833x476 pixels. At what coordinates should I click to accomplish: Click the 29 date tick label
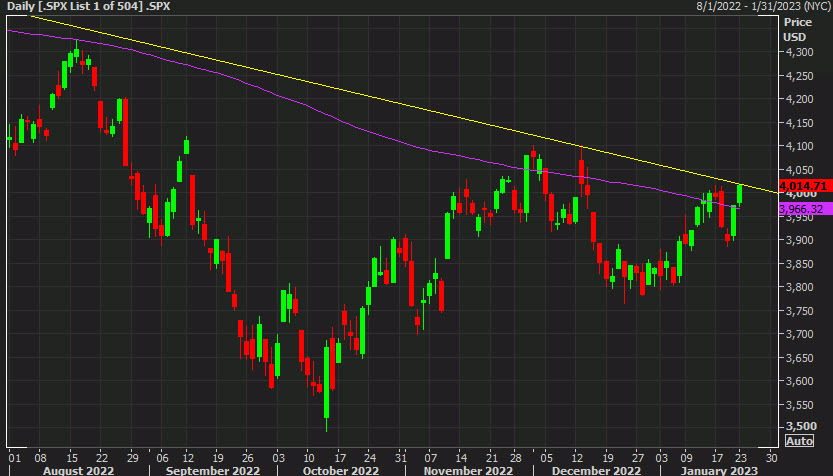coord(132,458)
